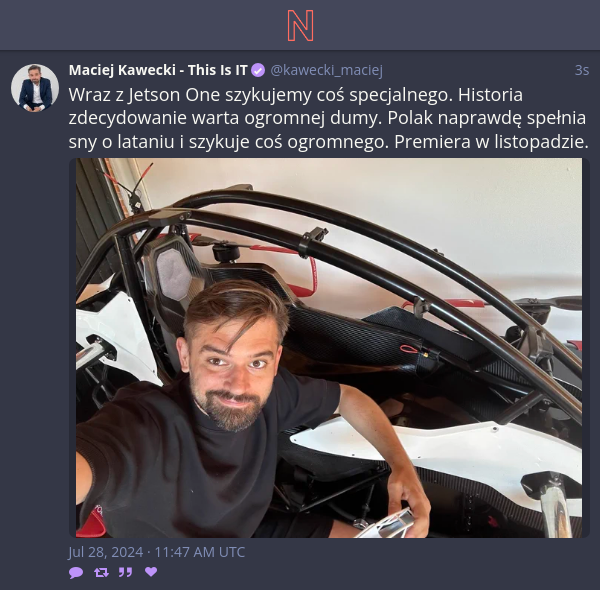Open the Jul 28, 2024 date permalink
Image resolution: width=600 pixels, height=590 pixels.
[106, 552]
